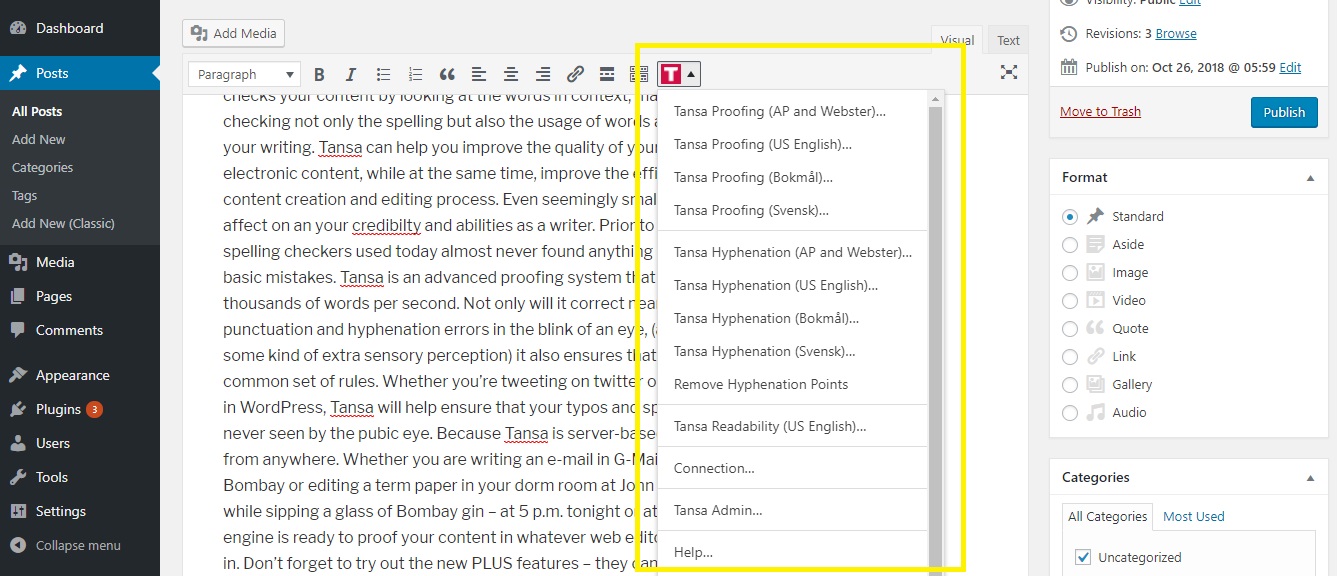Image resolution: width=1337 pixels, height=576 pixels.
Task: Select the Link post format
Action: point(1070,356)
